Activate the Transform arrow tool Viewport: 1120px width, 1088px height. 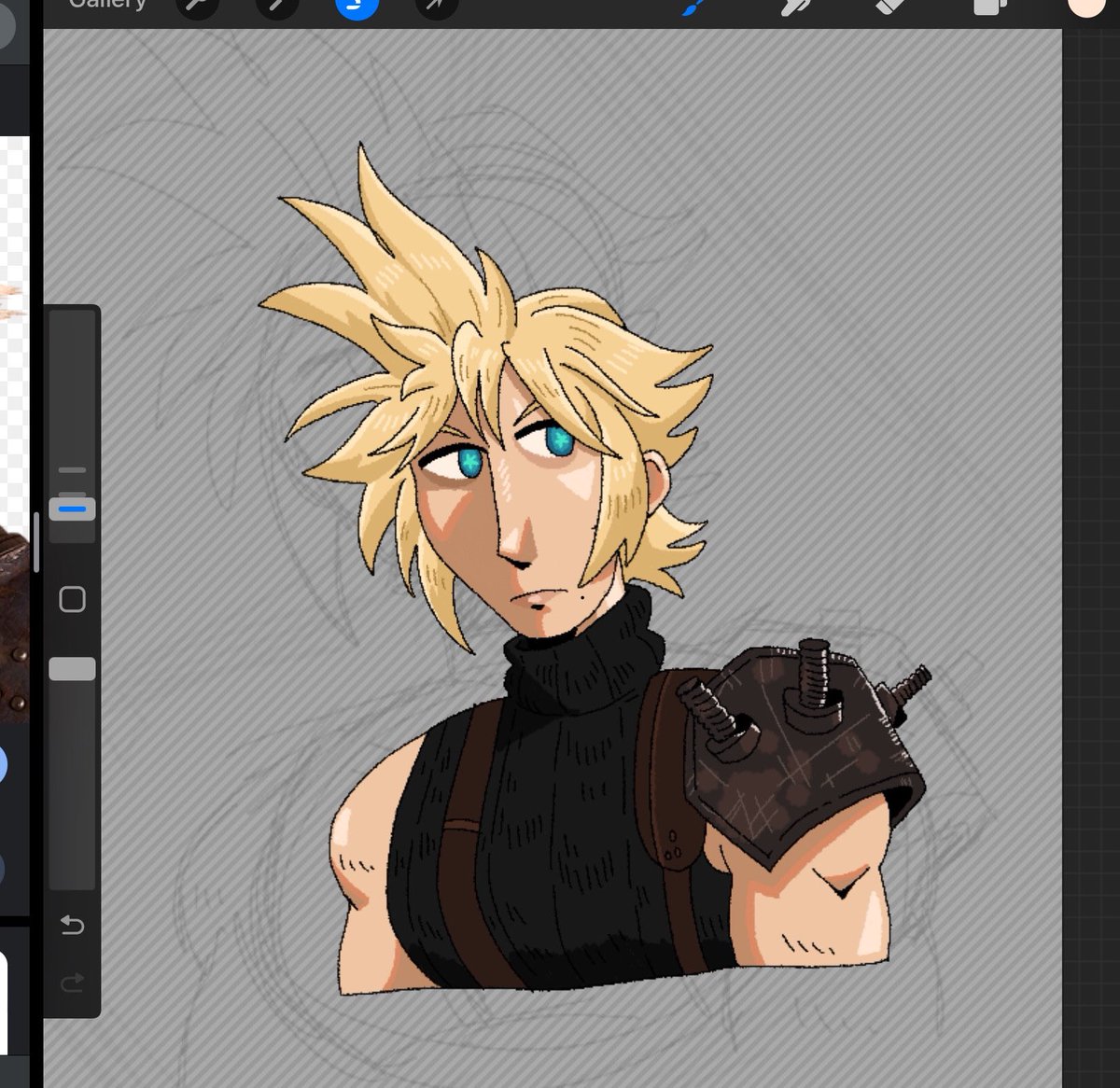pos(438,7)
